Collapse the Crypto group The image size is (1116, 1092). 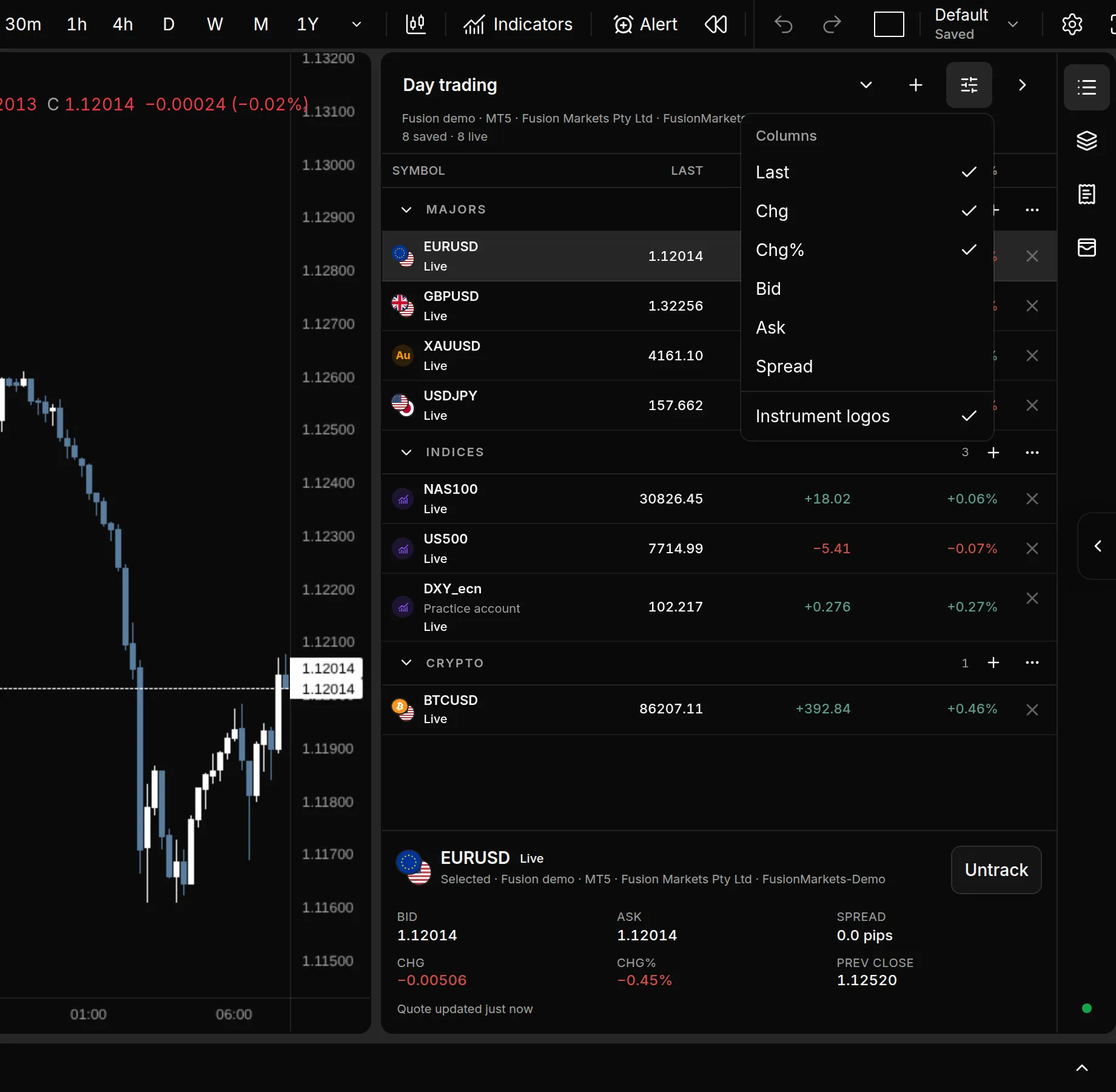[x=406, y=662]
